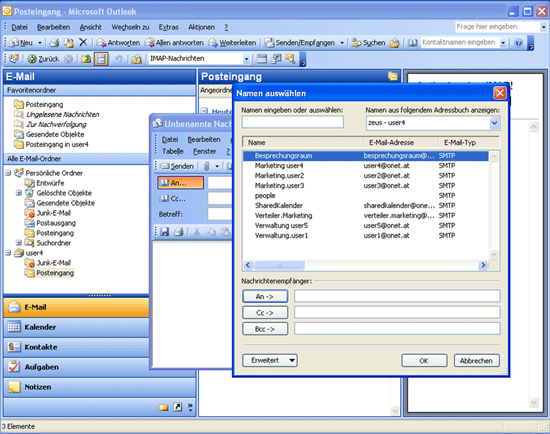Screen dimensions: 550x434
Task: Click Abbrechen in Namen auswählen dialog
Action: (476, 360)
